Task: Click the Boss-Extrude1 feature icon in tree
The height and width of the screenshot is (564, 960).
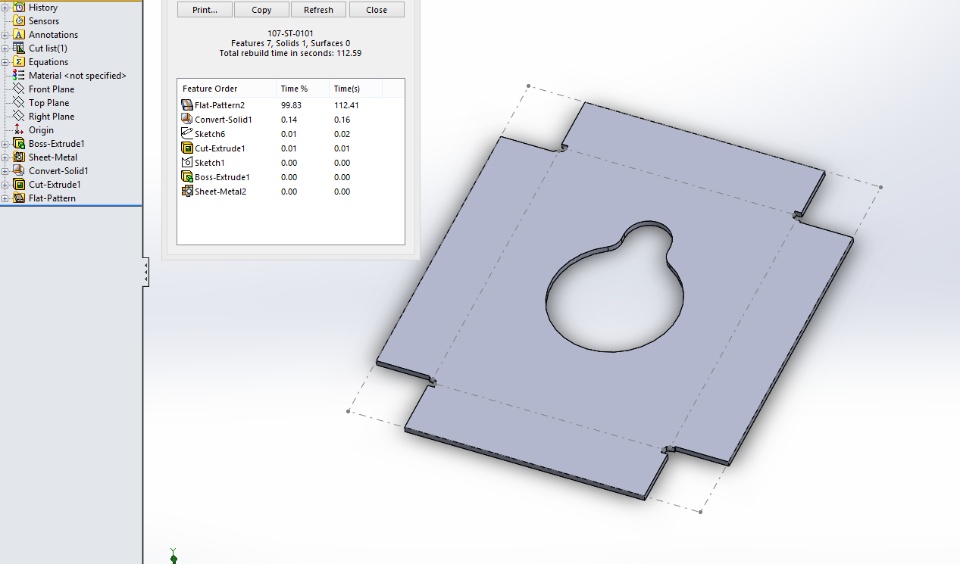Action: 19,143
